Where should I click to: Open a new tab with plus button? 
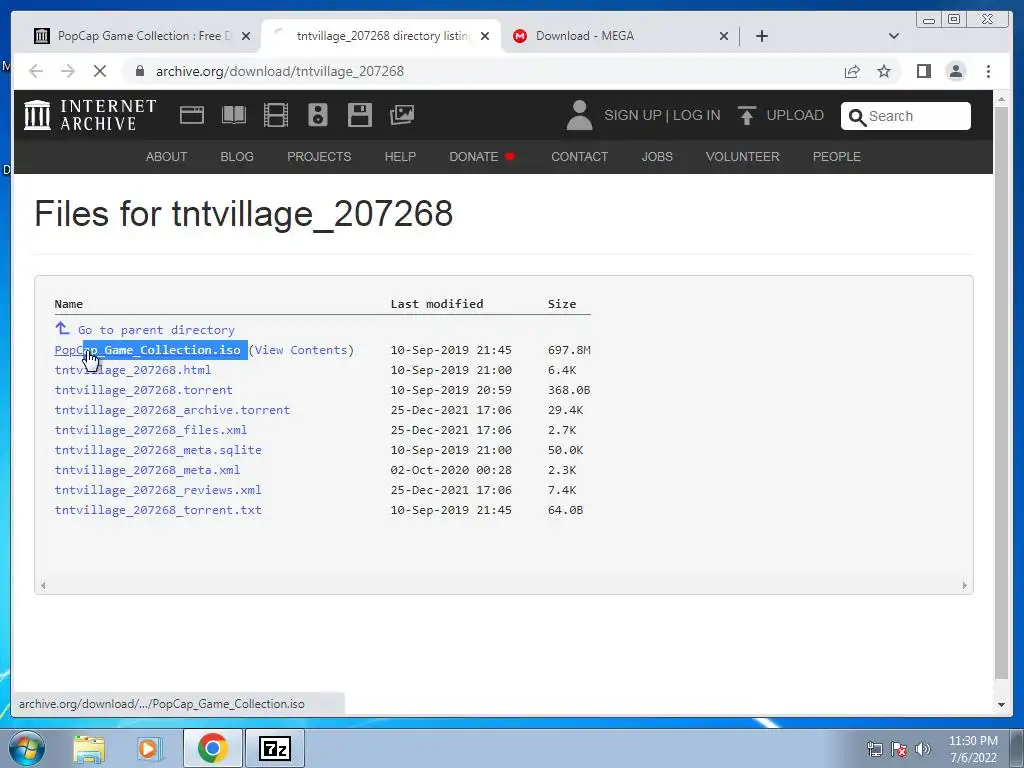(x=761, y=36)
